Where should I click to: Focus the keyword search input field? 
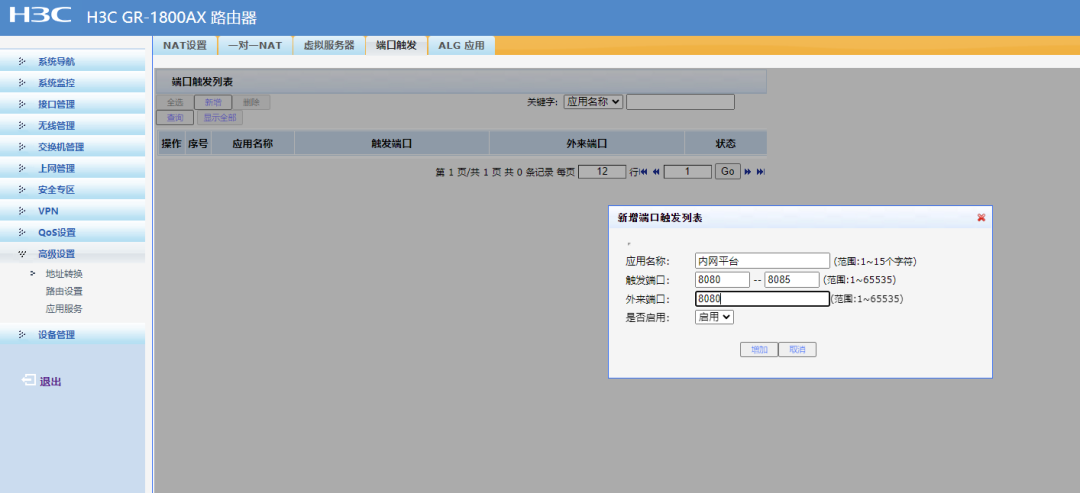681,102
